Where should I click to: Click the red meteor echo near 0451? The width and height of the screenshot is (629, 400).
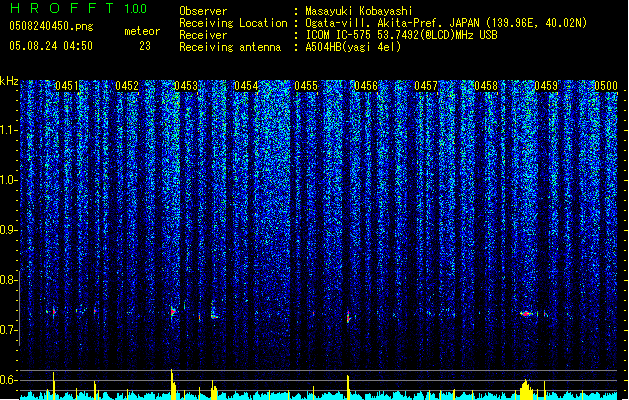tap(53, 312)
